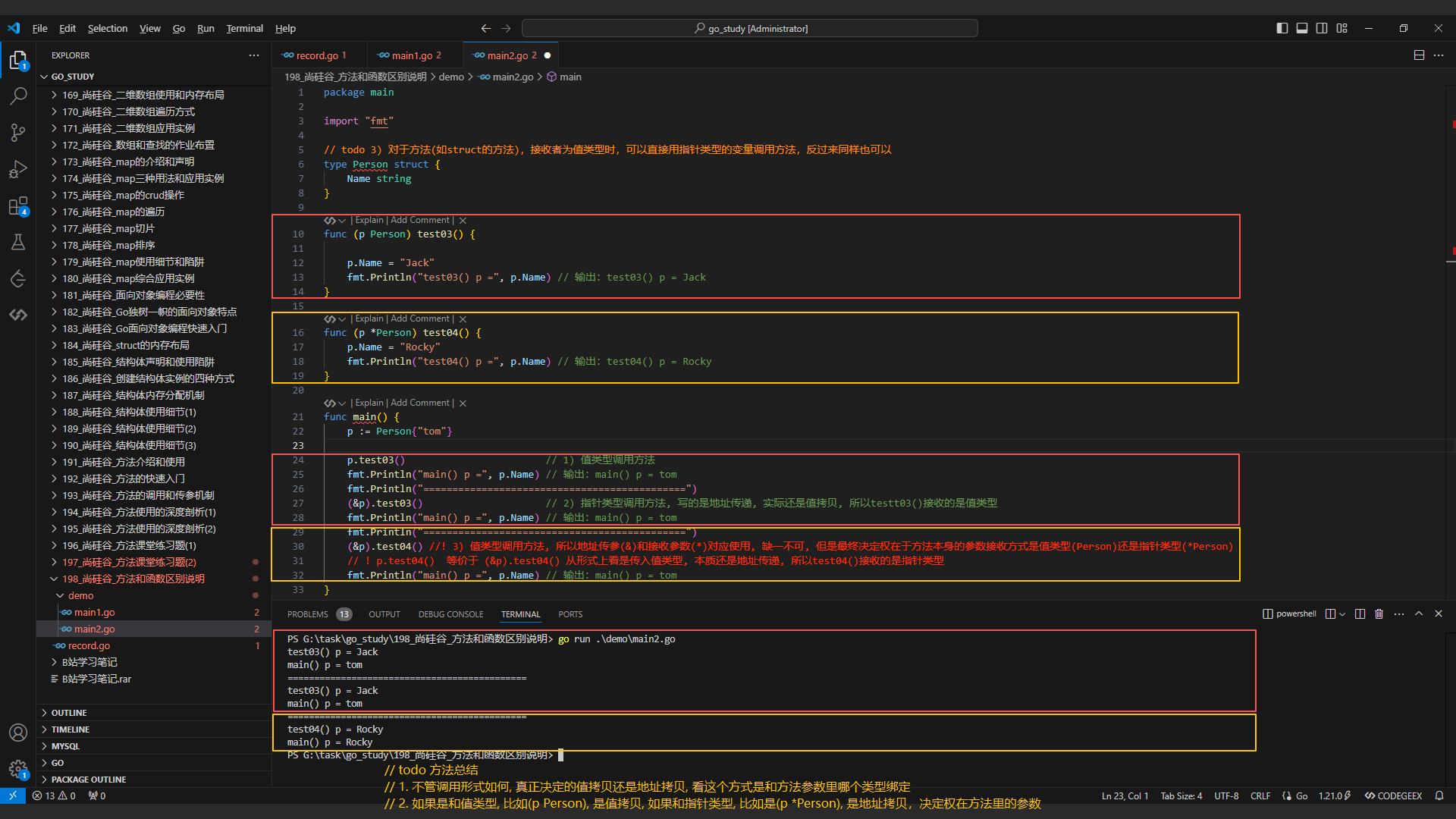Click Add Comment above test03 function

tap(420, 220)
